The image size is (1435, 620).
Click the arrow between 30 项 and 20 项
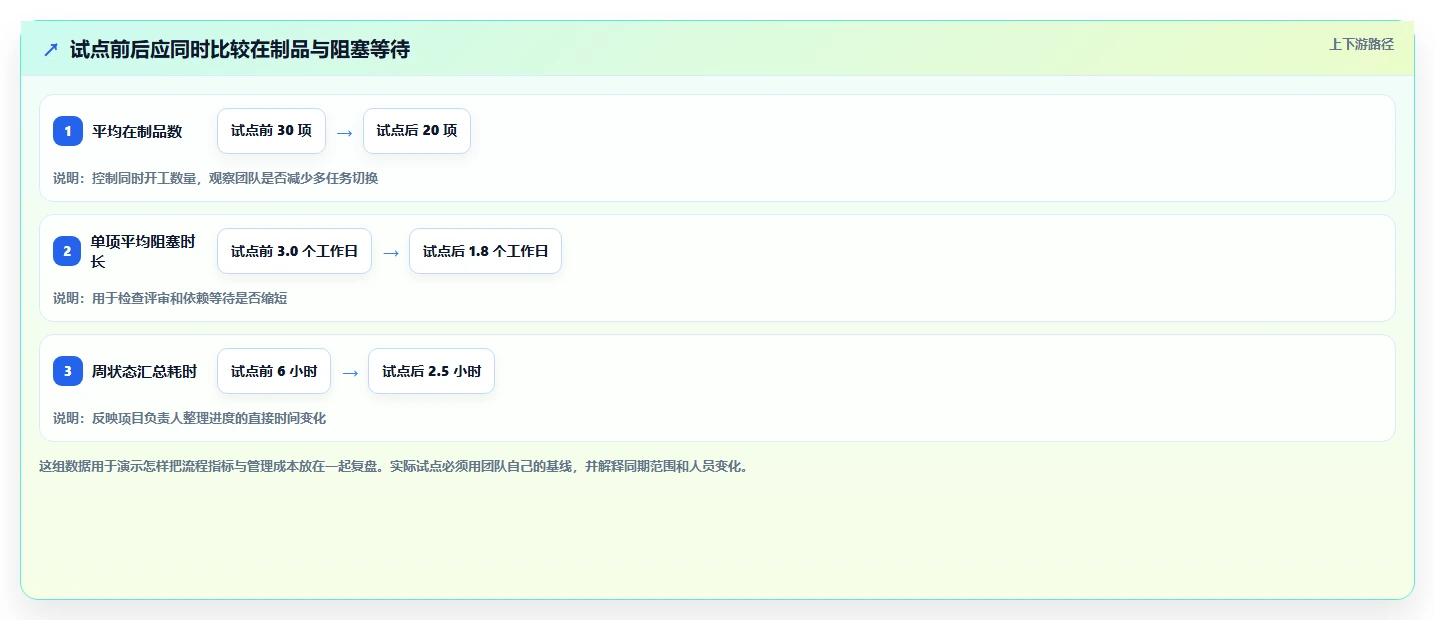pos(344,132)
